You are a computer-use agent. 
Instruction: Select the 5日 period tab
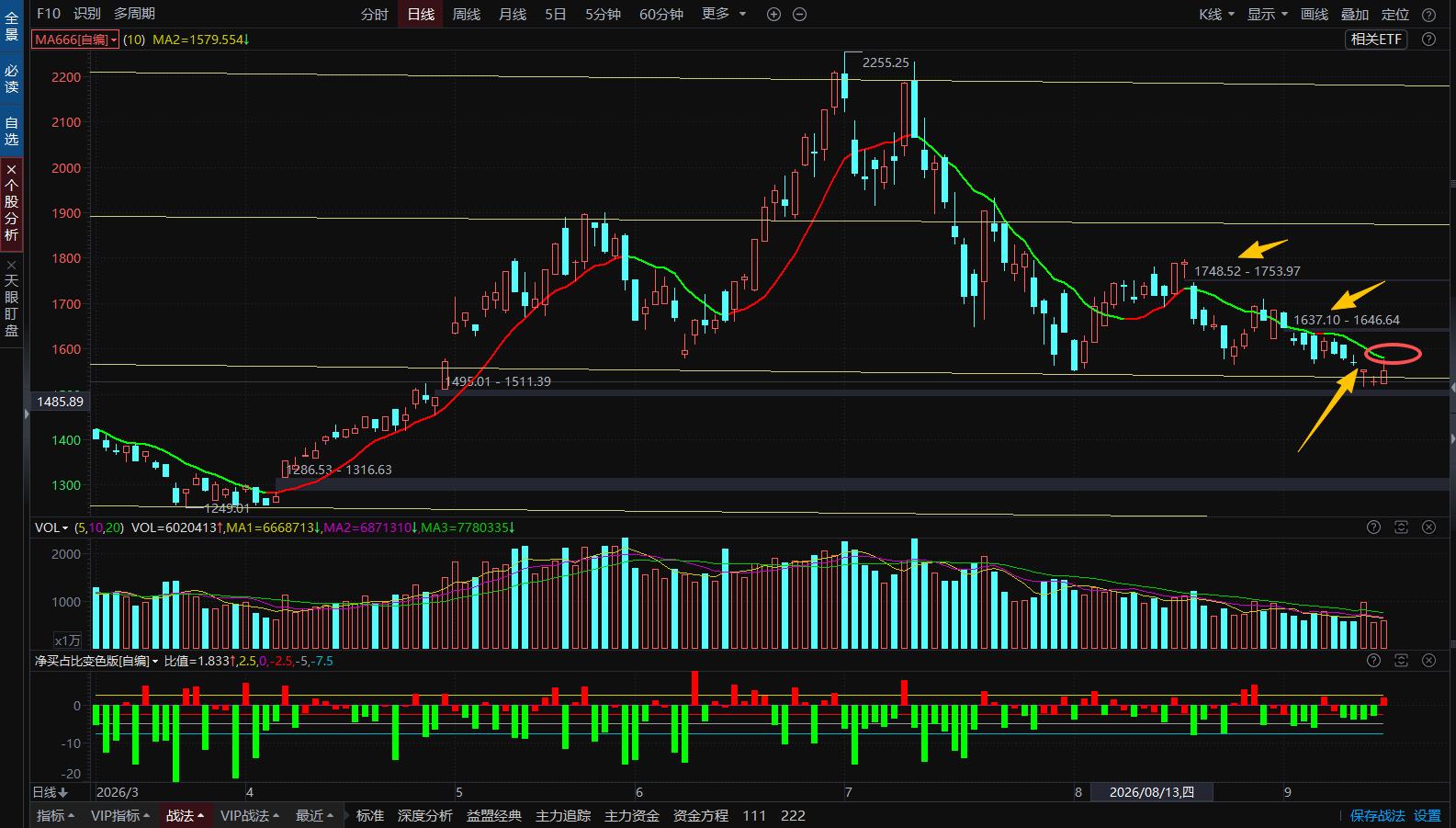tap(556, 14)
